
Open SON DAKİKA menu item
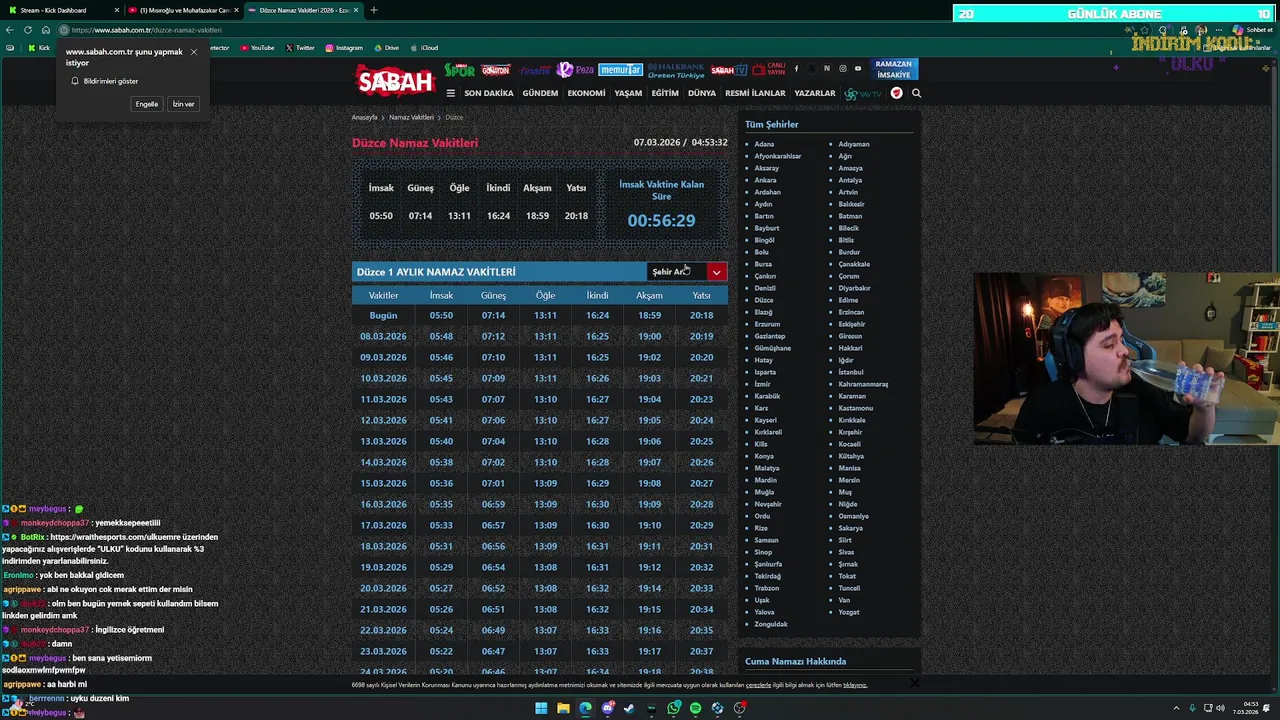(489, 93)
